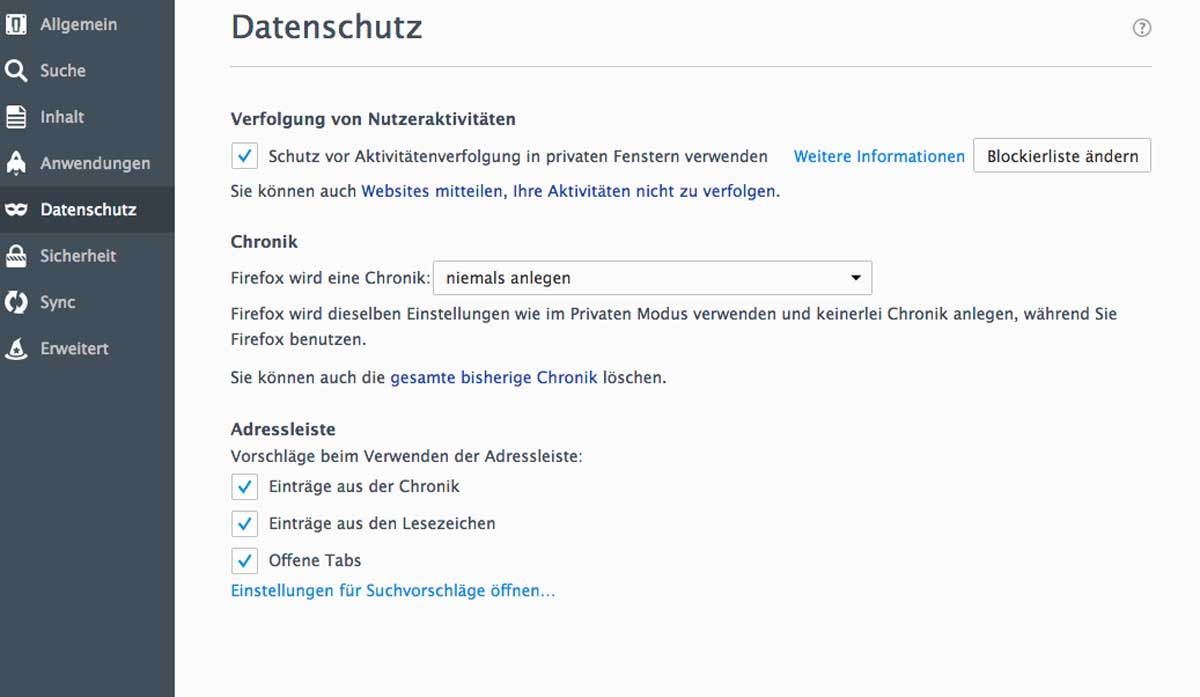Click the Datenschutz mask icon
The image size is (1200, 697).
[16, 210]
